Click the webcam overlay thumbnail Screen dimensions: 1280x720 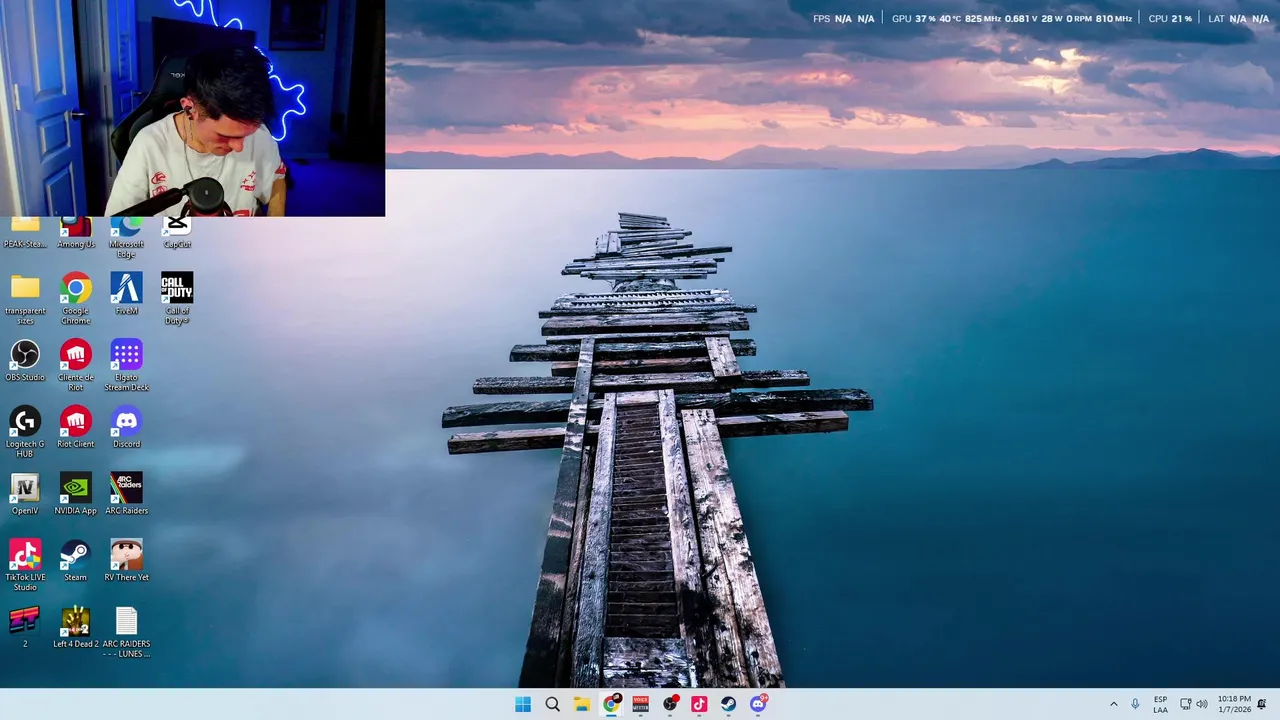pos(192,108)
